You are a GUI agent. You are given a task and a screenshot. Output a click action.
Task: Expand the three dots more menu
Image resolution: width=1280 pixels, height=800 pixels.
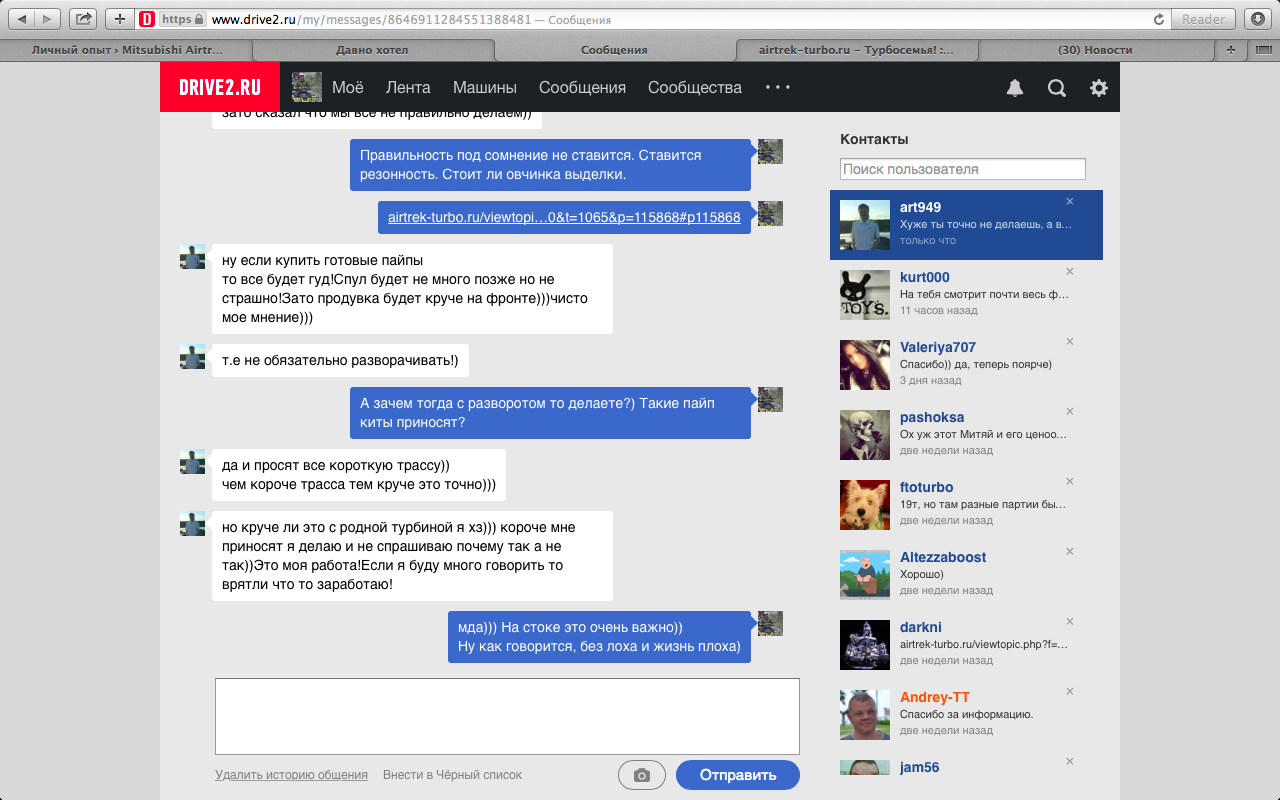click(777, 88)
